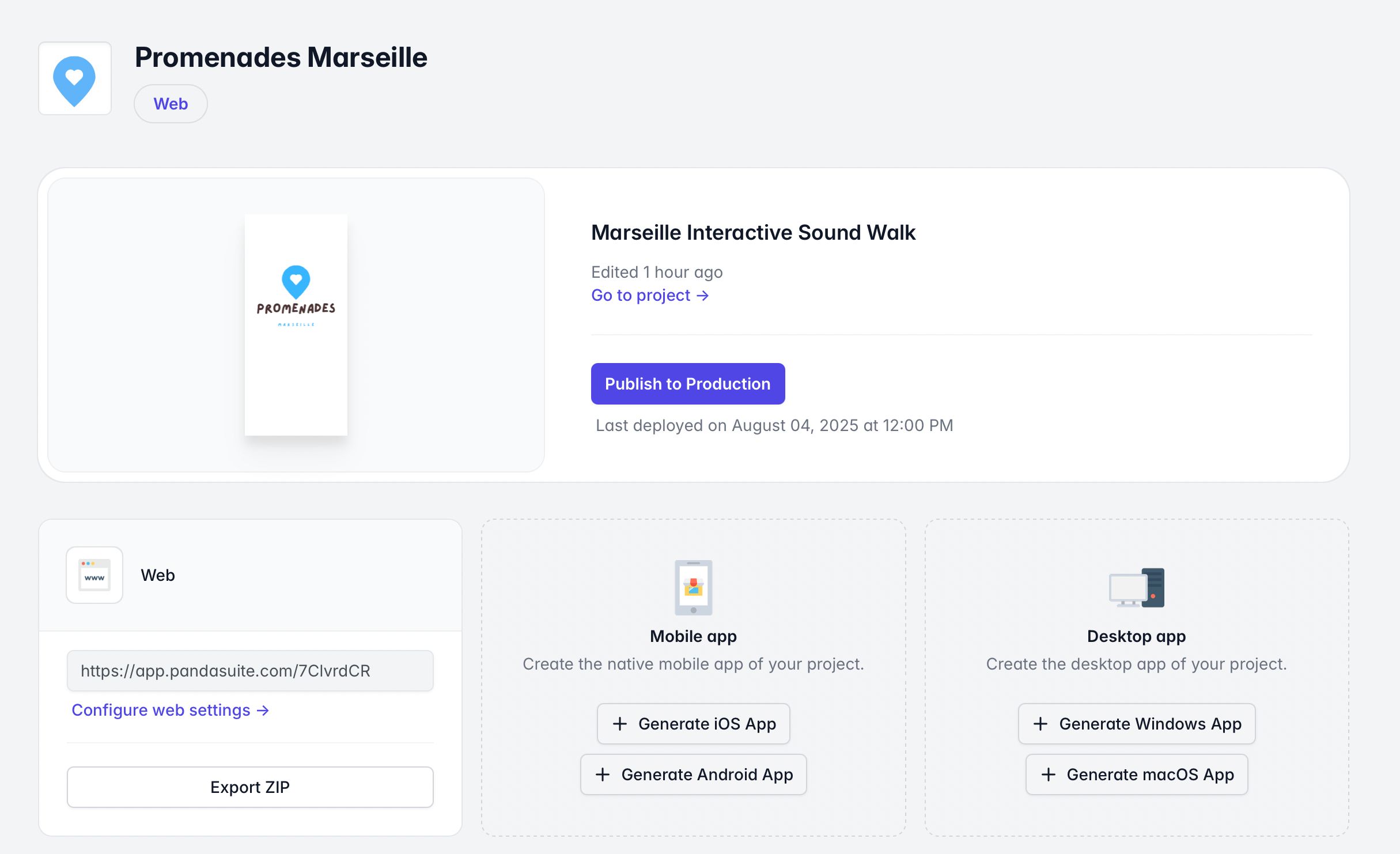The image size is (1400, 854).
Task: Click the plus icon on Generate macOS App
Action: pos(1049,774)
